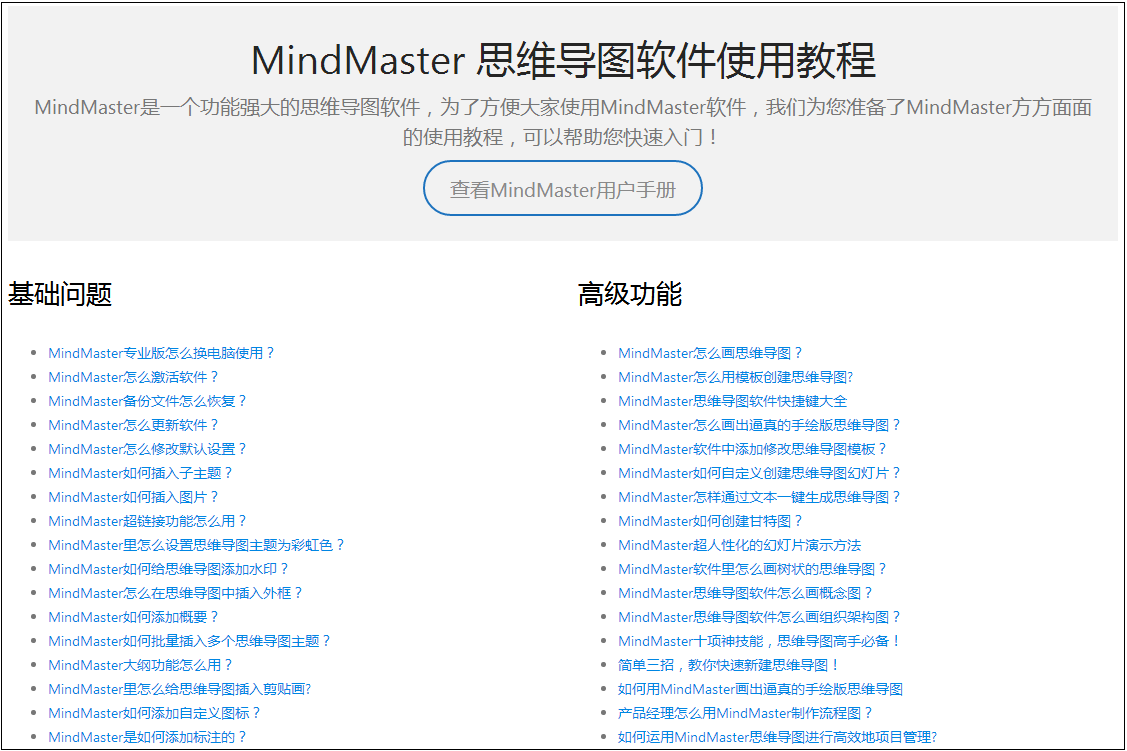Open link MindMaster软件中添加修改思维导图模板？
Screen dimensions: 1127x751
point(753,449)
